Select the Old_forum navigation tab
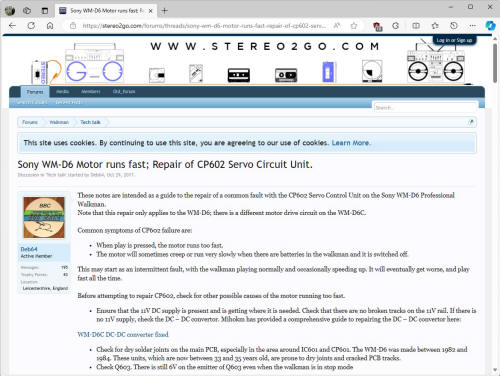This screenshot has height=376, width=500. click(x=124, y=91)
